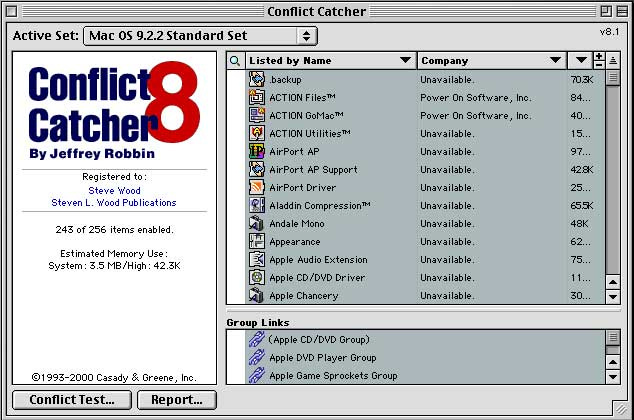Click the Steve Wood registered name
634x420 pixels.
click(114, 190)
